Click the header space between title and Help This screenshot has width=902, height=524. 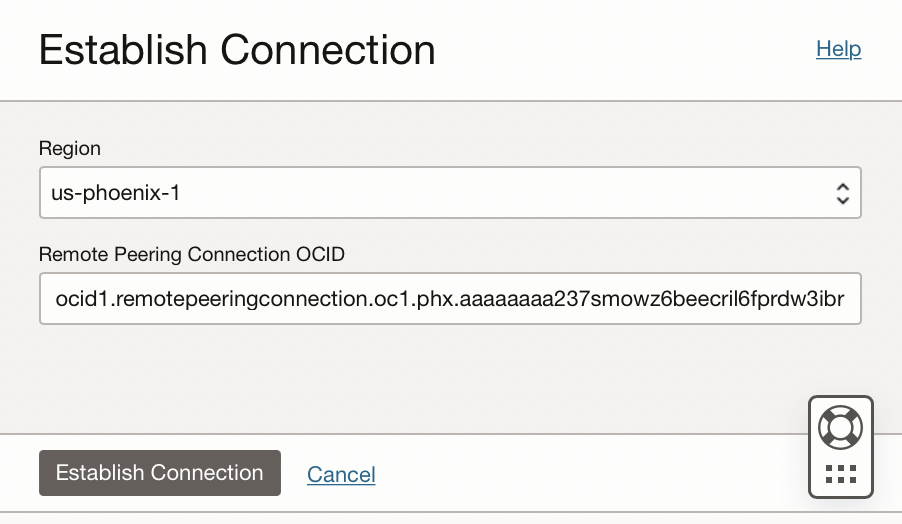[x=620, y=50]
